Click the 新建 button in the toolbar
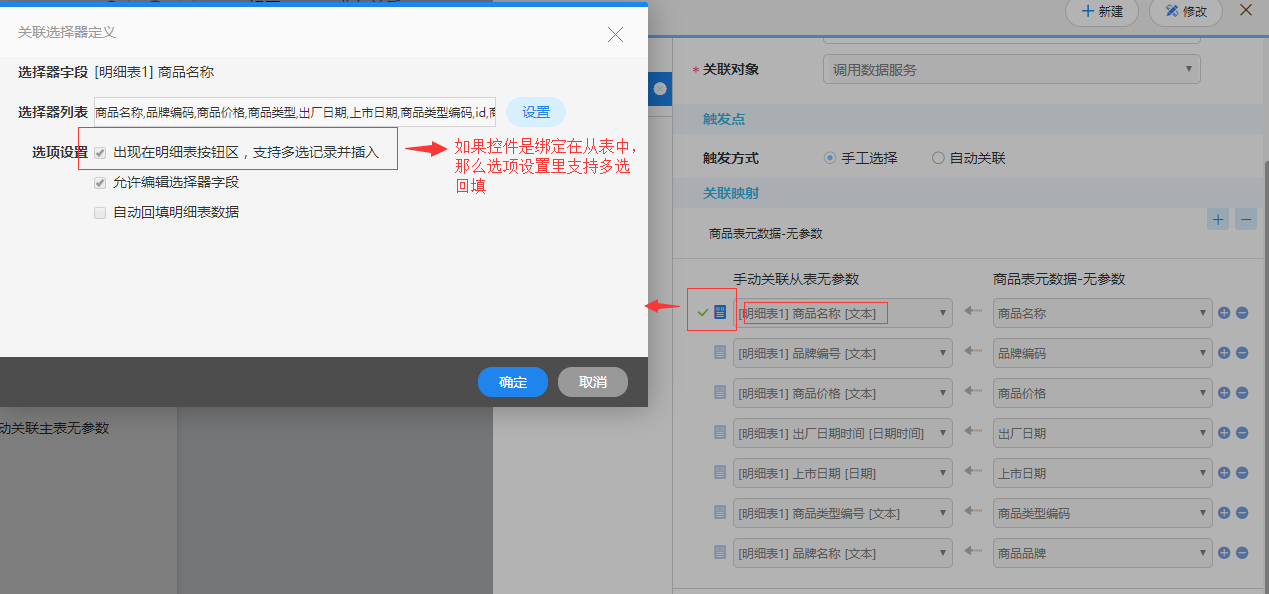 pyautogui.click(x=1102, y=12)
